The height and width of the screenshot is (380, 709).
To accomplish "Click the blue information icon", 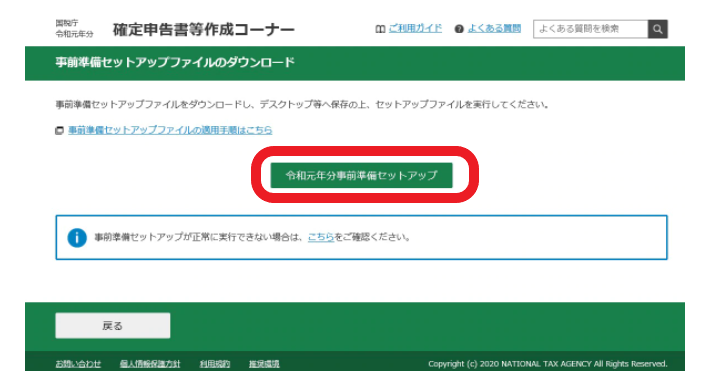I will click(x=77, y=238).
